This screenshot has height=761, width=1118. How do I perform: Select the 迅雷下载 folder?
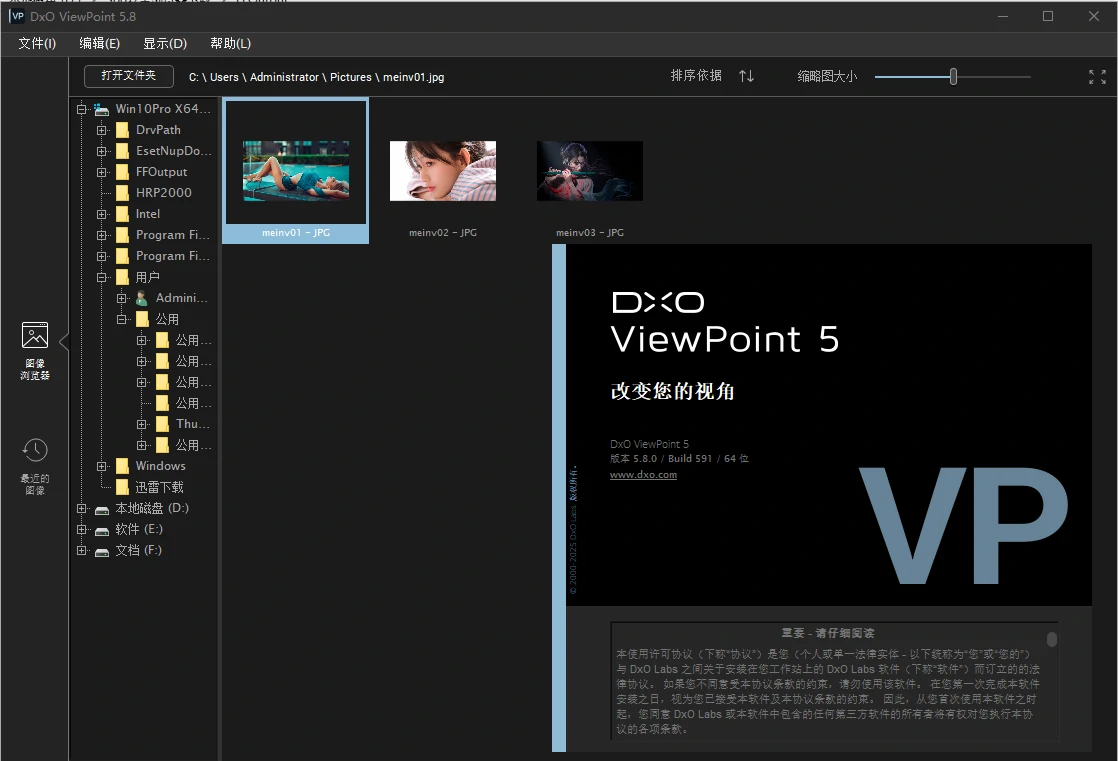click(x=159, y=487)
